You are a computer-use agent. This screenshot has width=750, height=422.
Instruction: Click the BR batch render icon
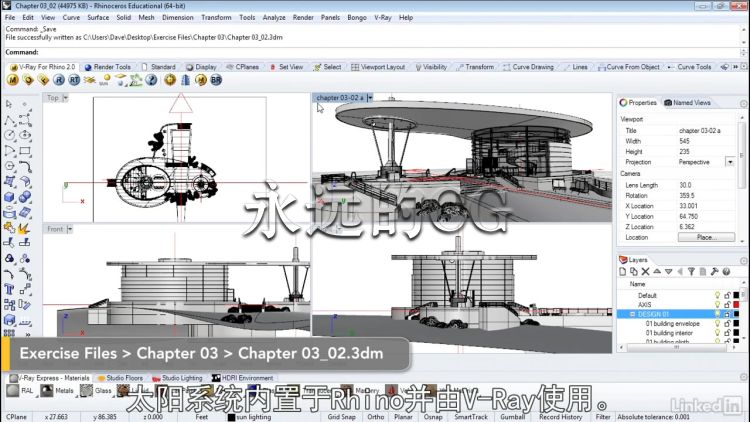216,80
